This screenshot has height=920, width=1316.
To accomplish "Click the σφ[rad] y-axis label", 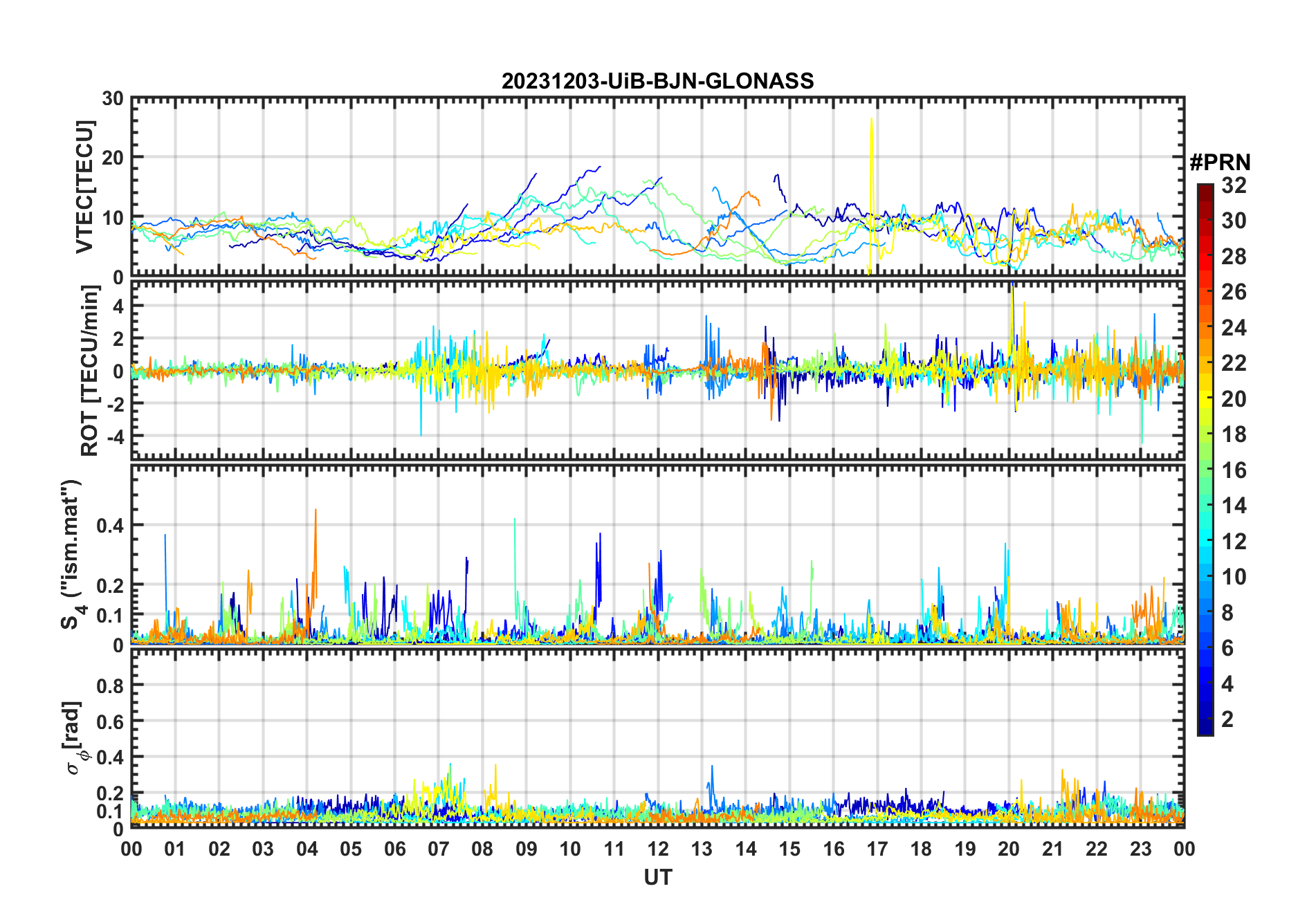I will coord(75,737).
